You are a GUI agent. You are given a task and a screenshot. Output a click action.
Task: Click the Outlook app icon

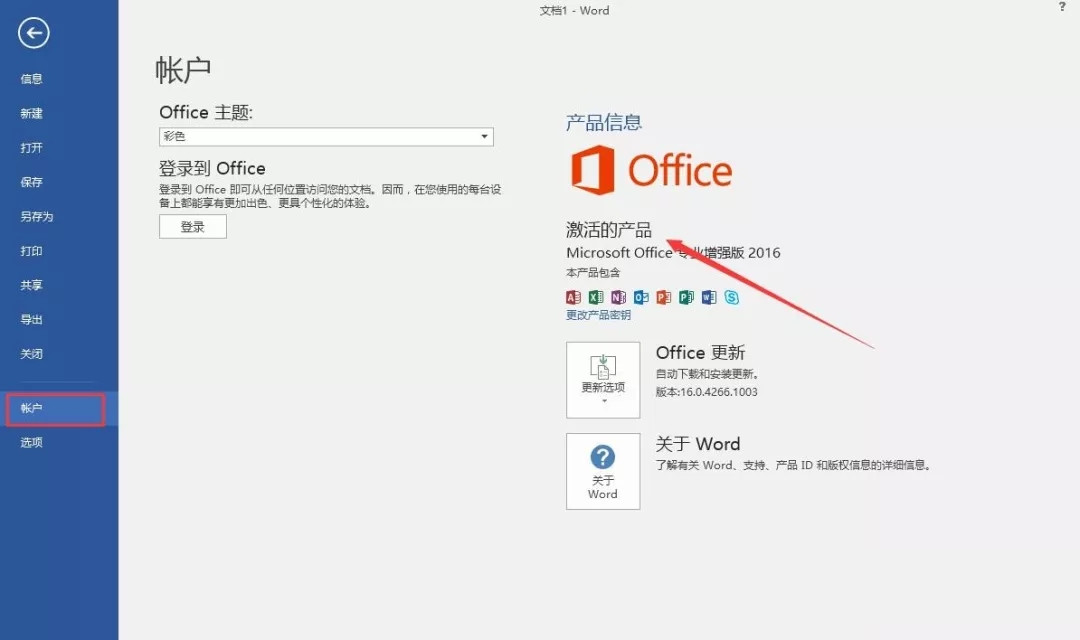pos(641,297)
